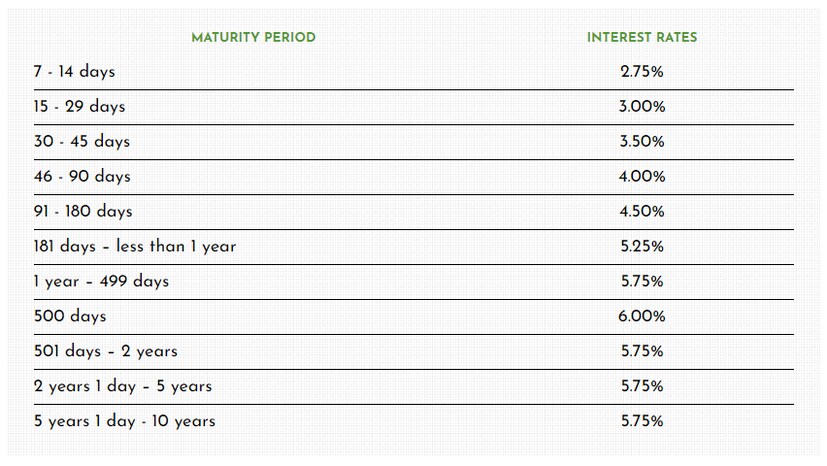827x466 pixels.
Task: Select 5 years 1 day - 10 years
Action: point(124,422)
